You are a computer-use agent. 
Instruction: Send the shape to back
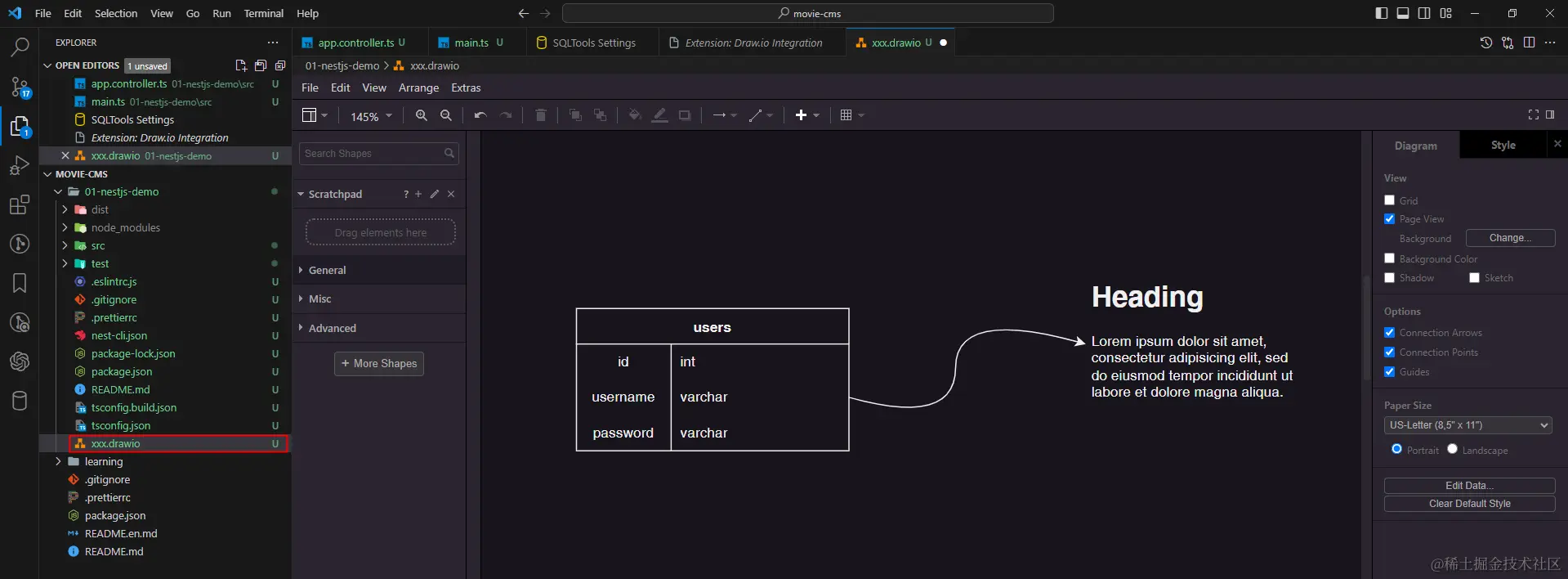click(601, 115)
